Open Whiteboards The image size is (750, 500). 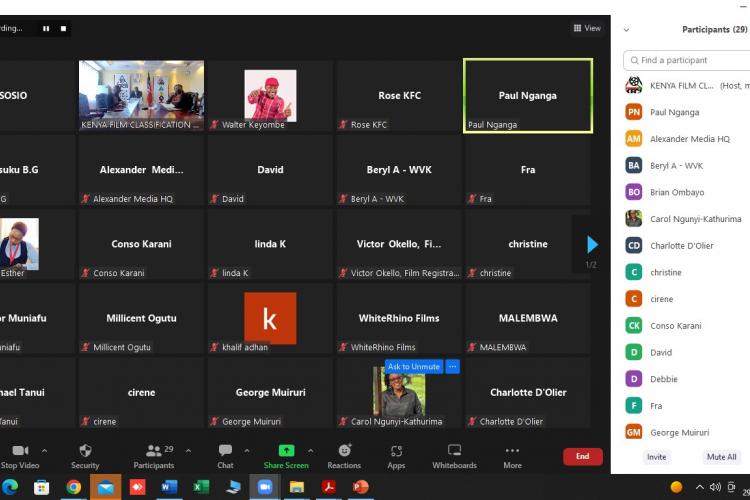click(x=454, y=451)
